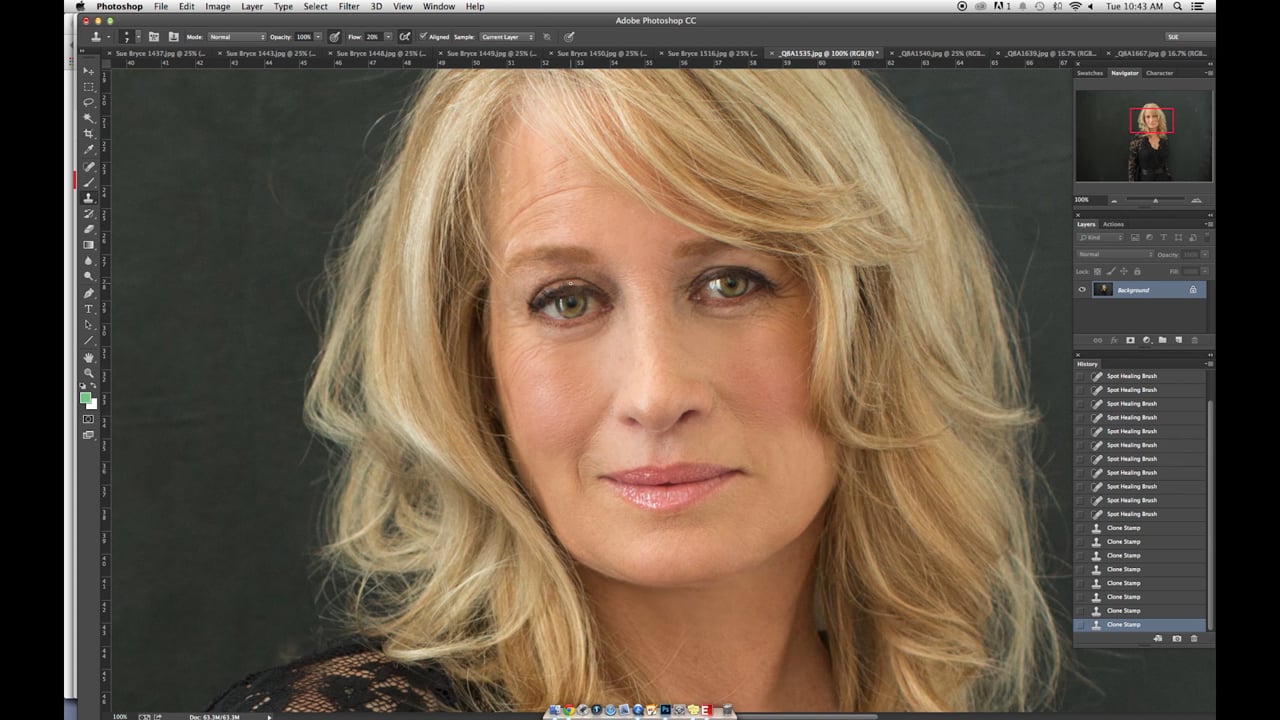Click the foreground green color swatch

click(86, 398)
